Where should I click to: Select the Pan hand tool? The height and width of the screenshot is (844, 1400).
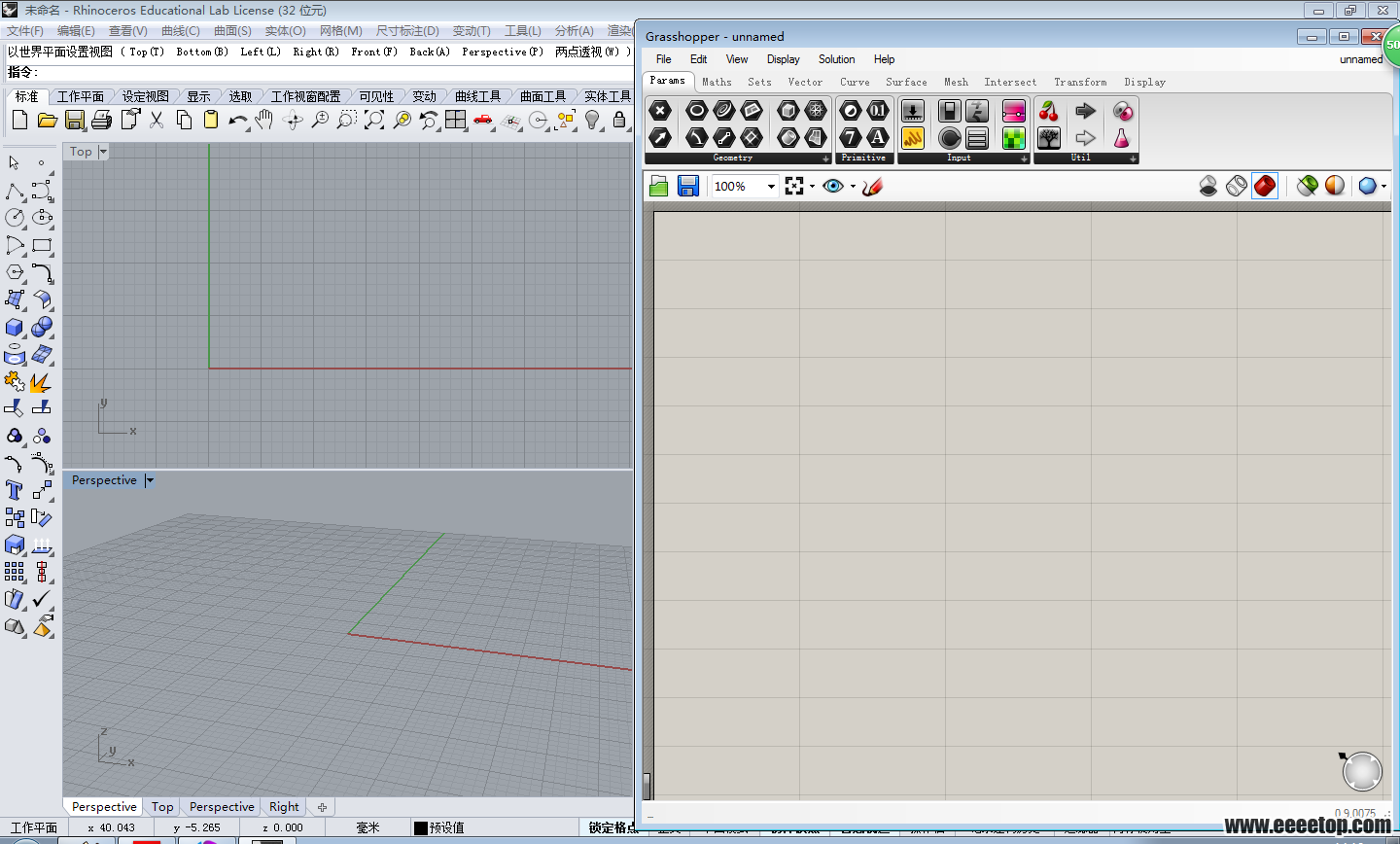click(x=264, y=120)
